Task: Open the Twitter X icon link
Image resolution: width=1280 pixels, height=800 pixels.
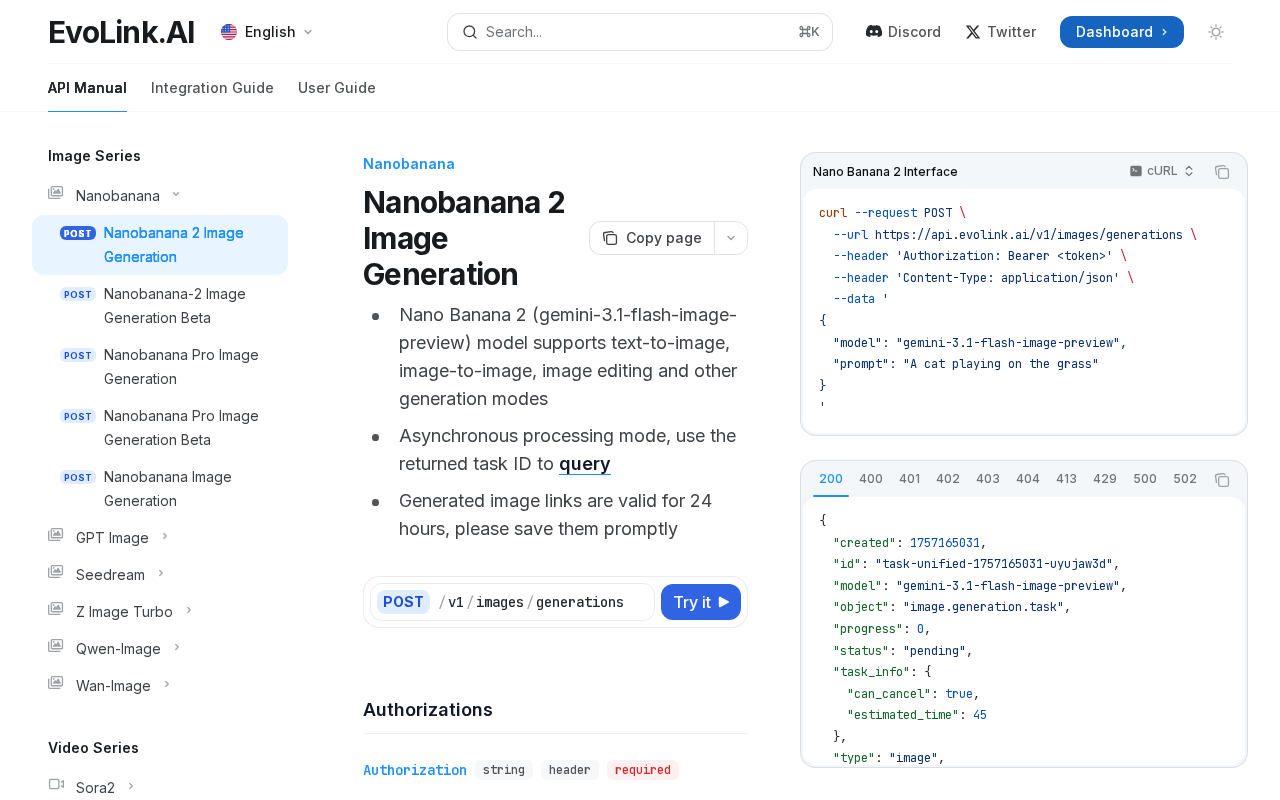Action: pyautogui.click(x=973, y=32)
